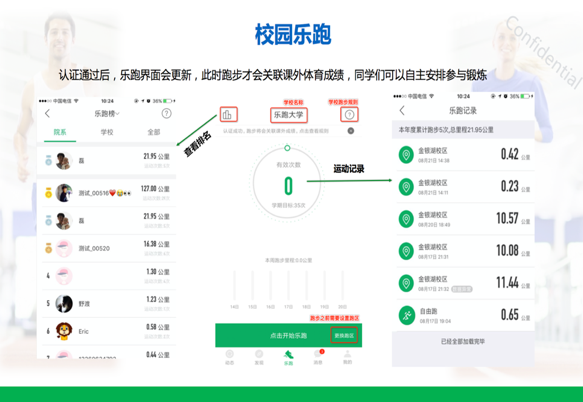Switch to the 学校 ranking tab

107,132
